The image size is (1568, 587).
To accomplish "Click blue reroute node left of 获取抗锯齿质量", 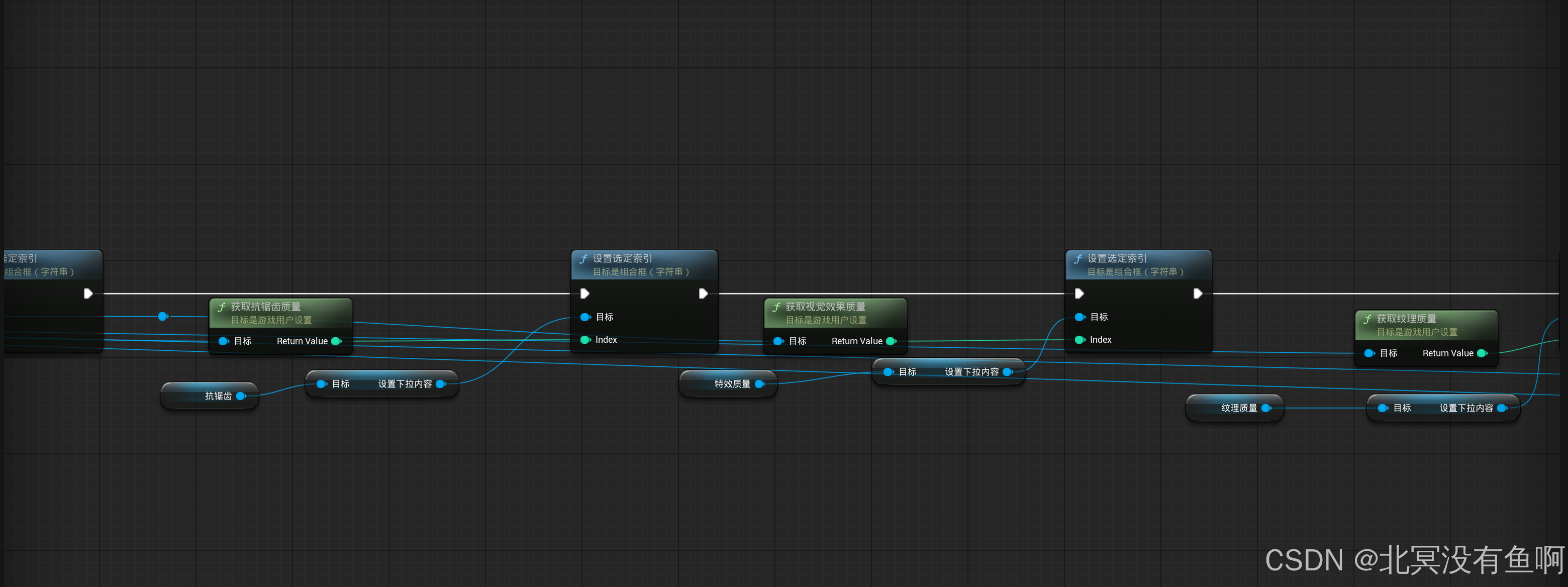I will pos(162,316).
